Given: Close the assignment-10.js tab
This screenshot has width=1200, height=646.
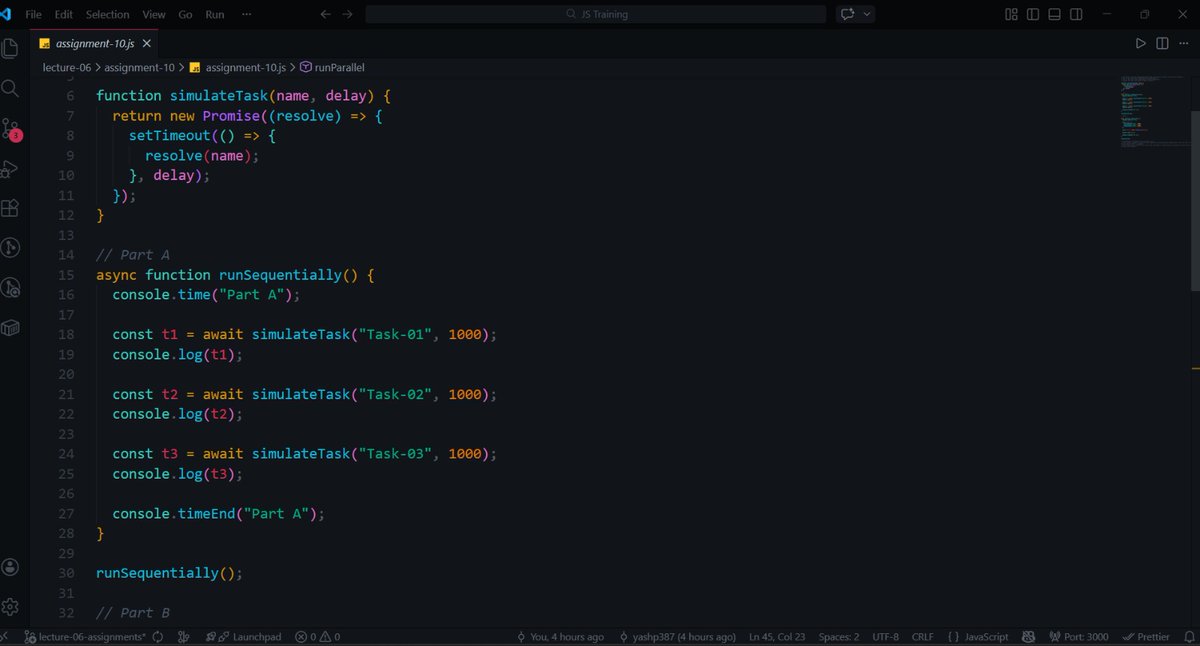Looking at the screenshot, I should point(147,44).
